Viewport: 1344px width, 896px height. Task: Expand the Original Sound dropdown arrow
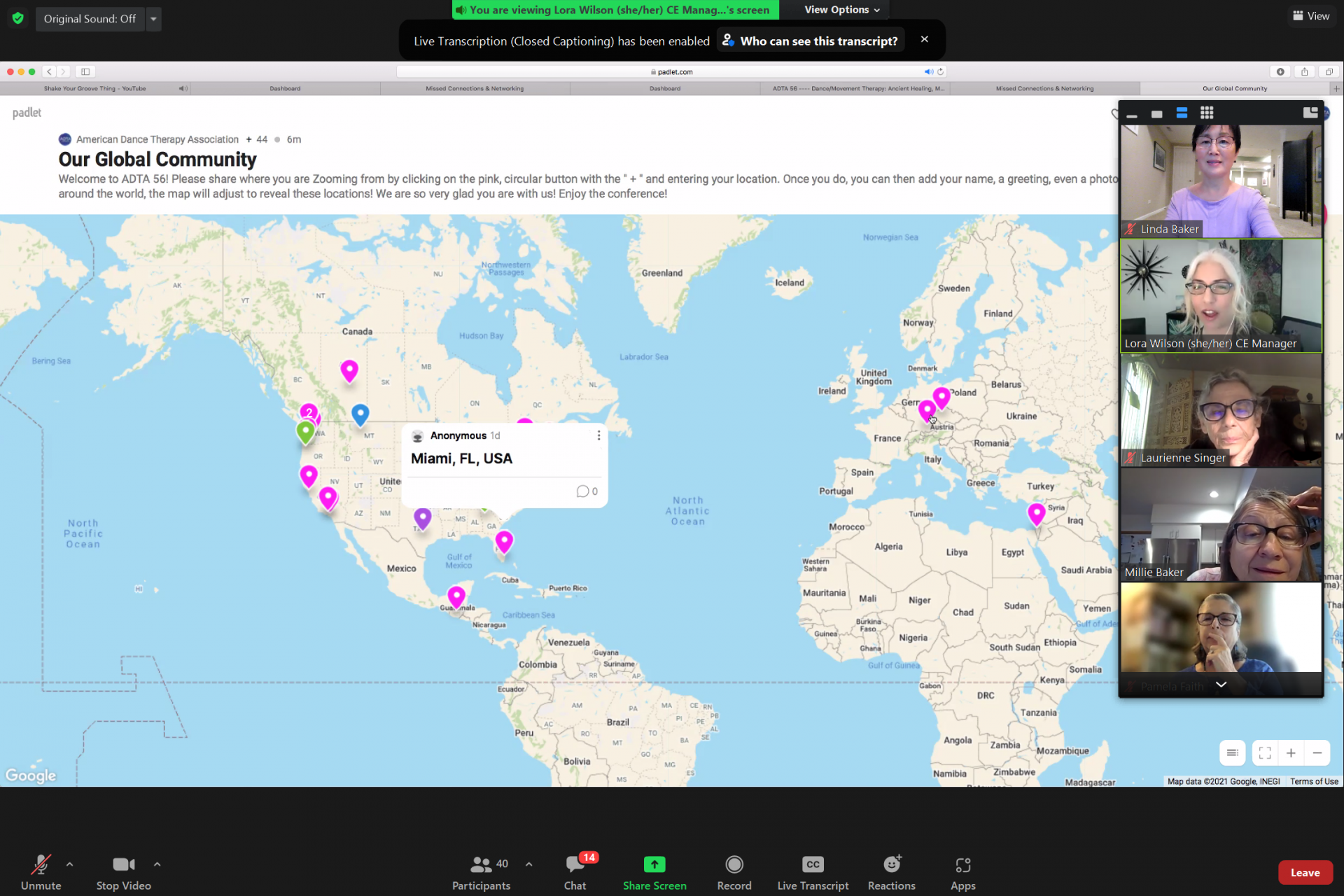(153, 19)
